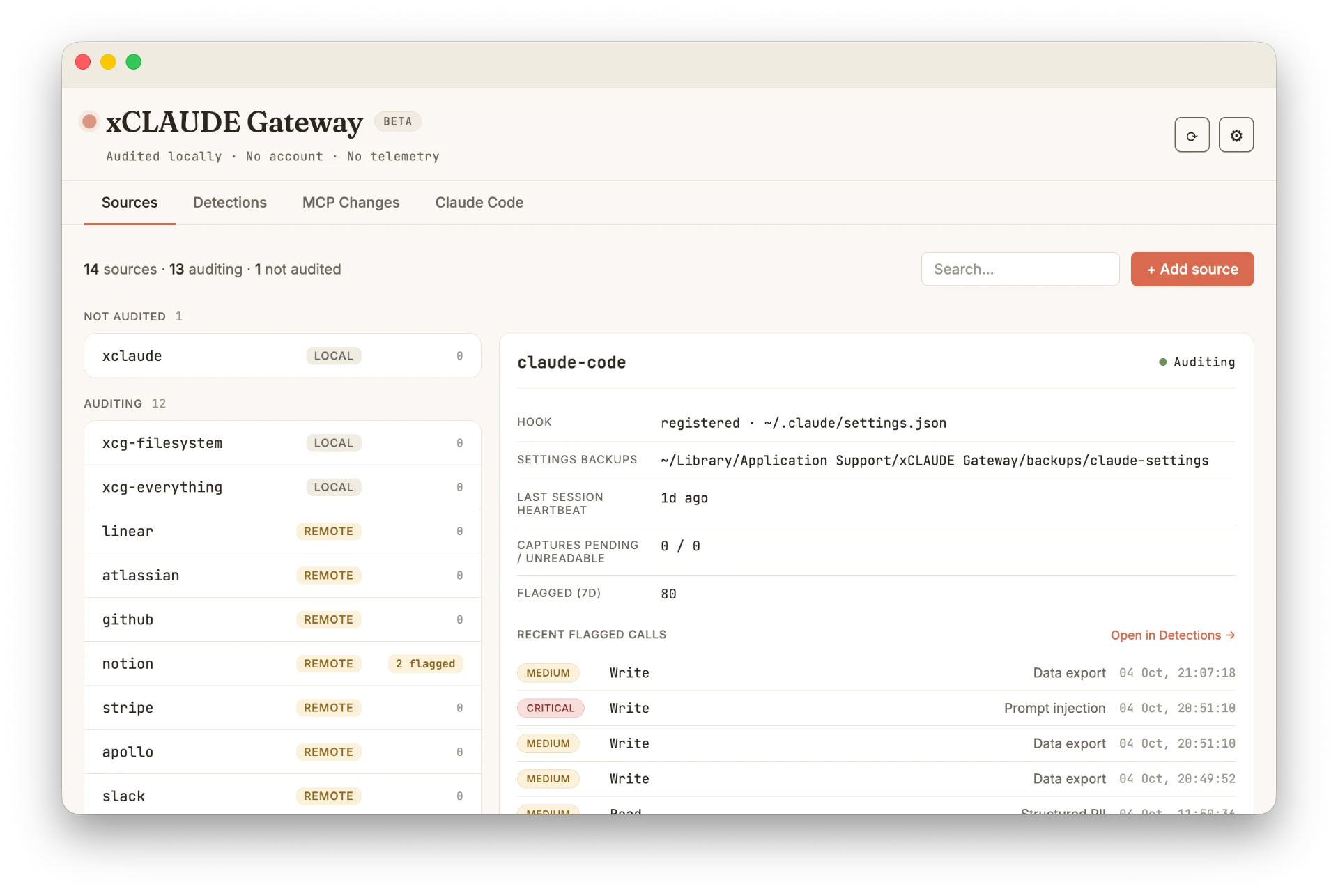This screenshot has height=896, width=1338.
Task: Click the LOCAL tag on xcg-filesystem
Action: coord(333,443)
